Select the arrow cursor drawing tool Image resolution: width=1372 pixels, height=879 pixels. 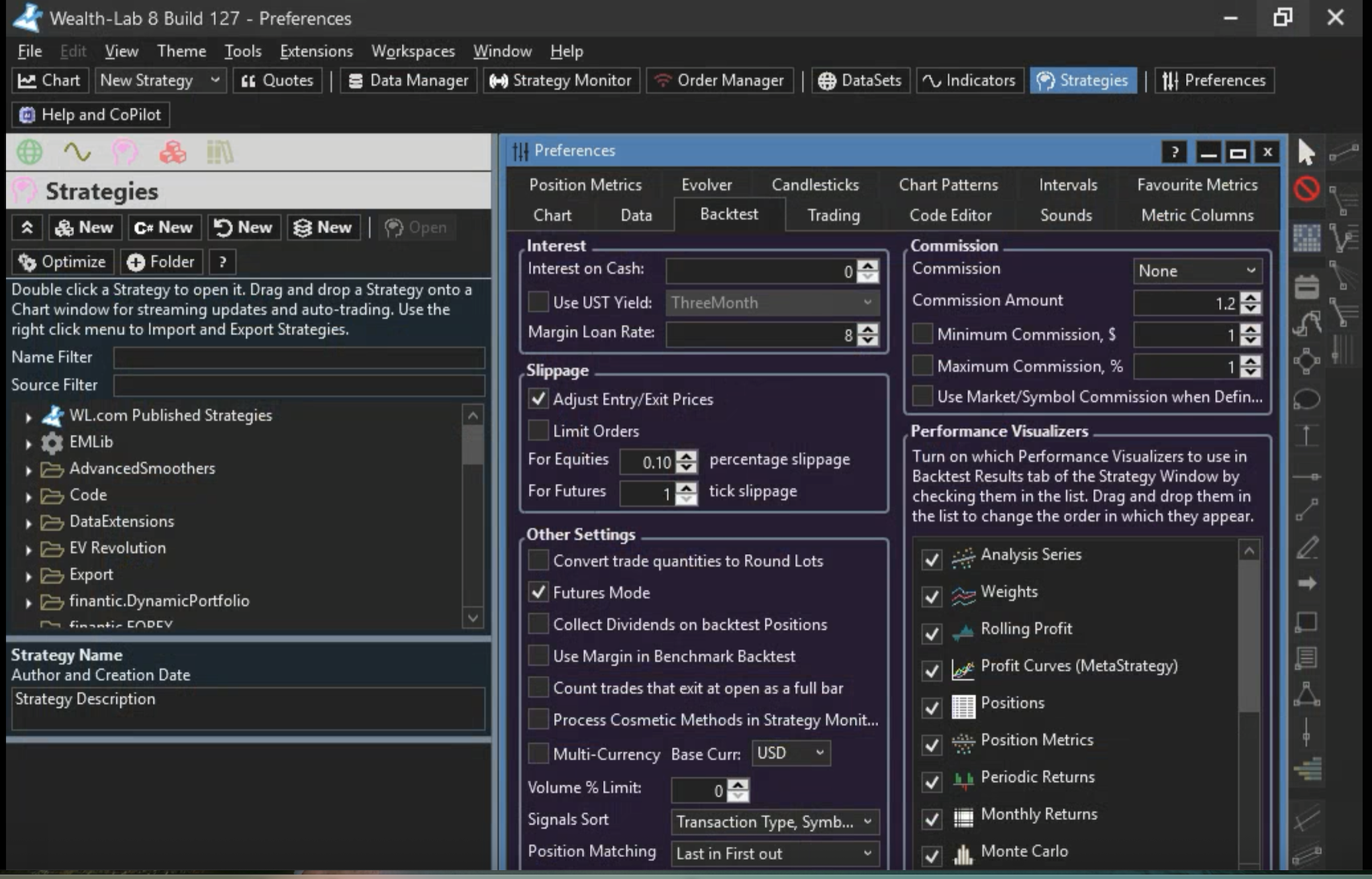coord(1305,153)
